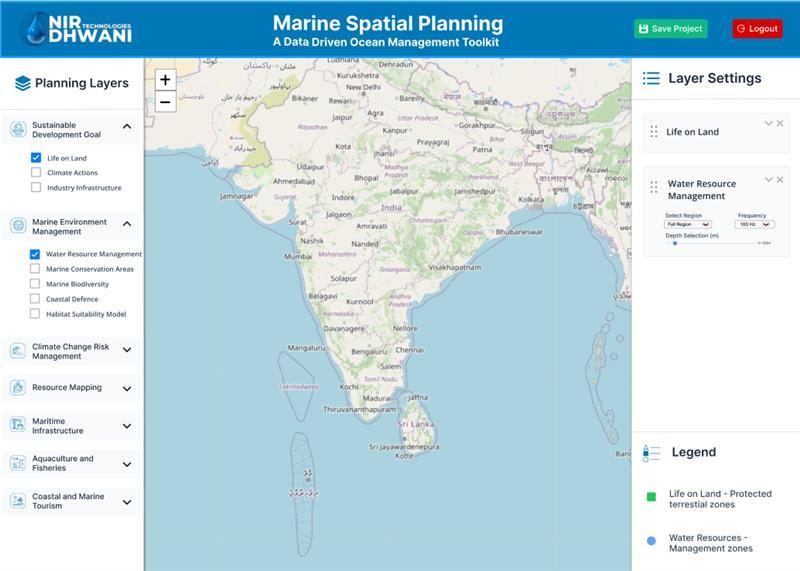The image size is (800, 571).
Task: Enable the Industry Infrastructure layer
Action: click(36, 187)
